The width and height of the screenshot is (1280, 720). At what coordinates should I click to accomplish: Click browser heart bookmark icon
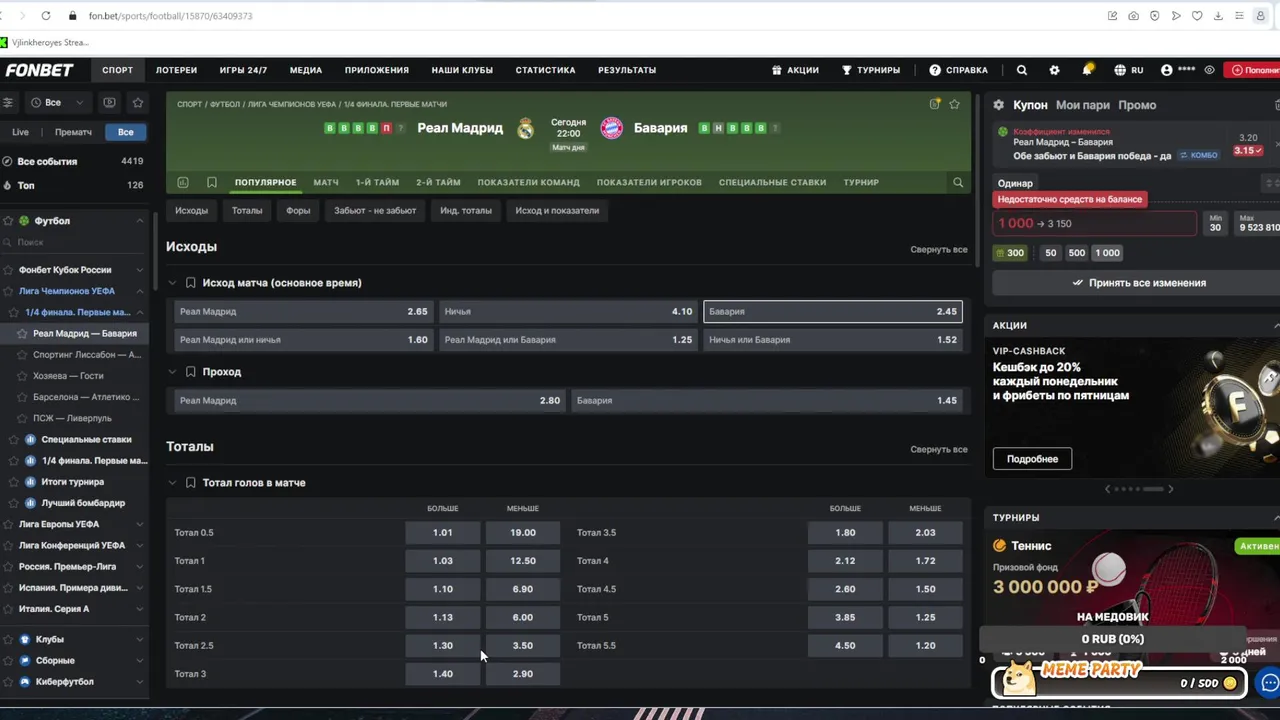1196,16
